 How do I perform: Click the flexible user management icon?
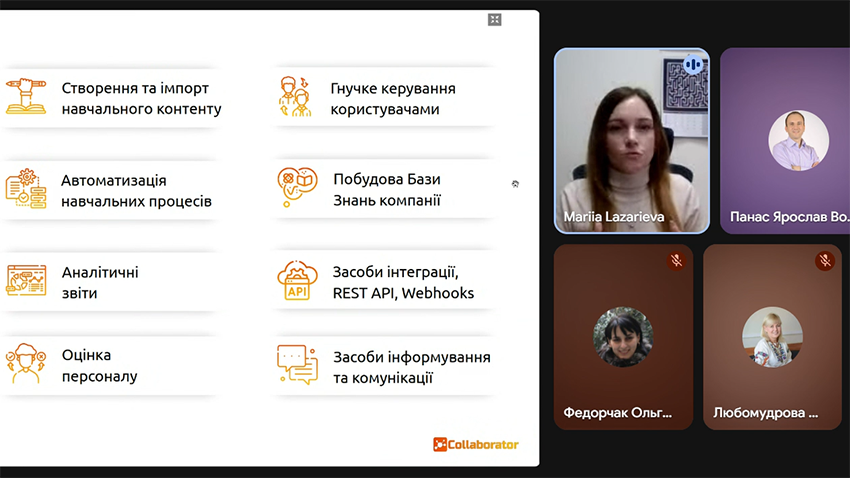[x=295, y=97]
